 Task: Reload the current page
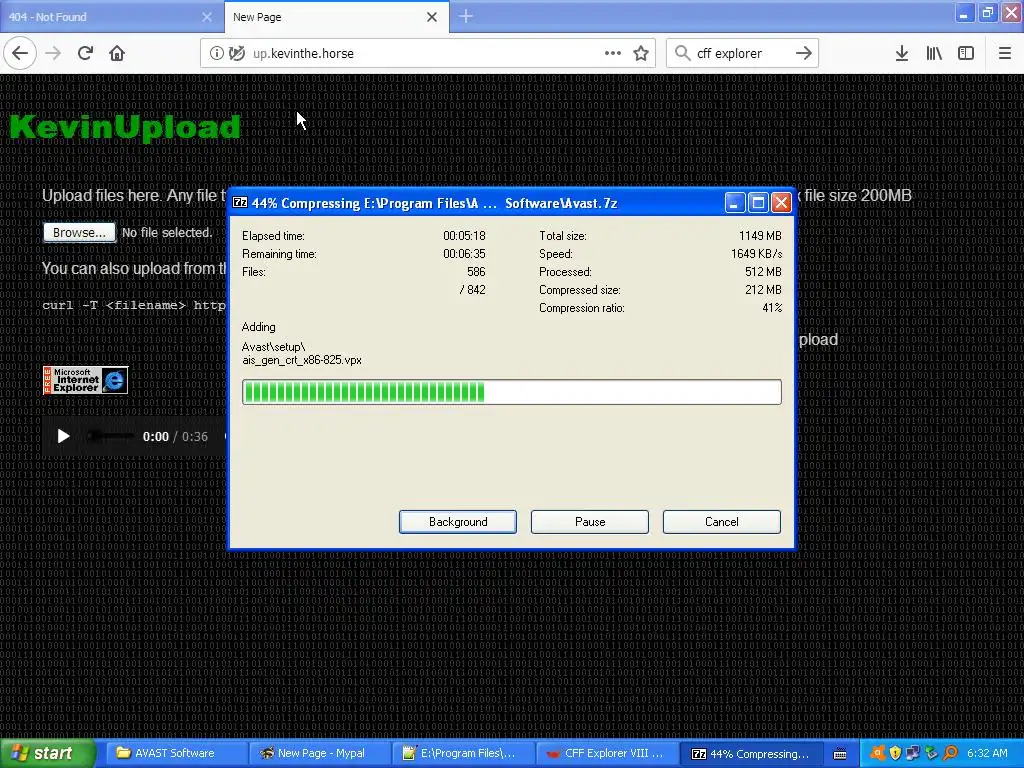pyautogui.click(x=85, y=53)
